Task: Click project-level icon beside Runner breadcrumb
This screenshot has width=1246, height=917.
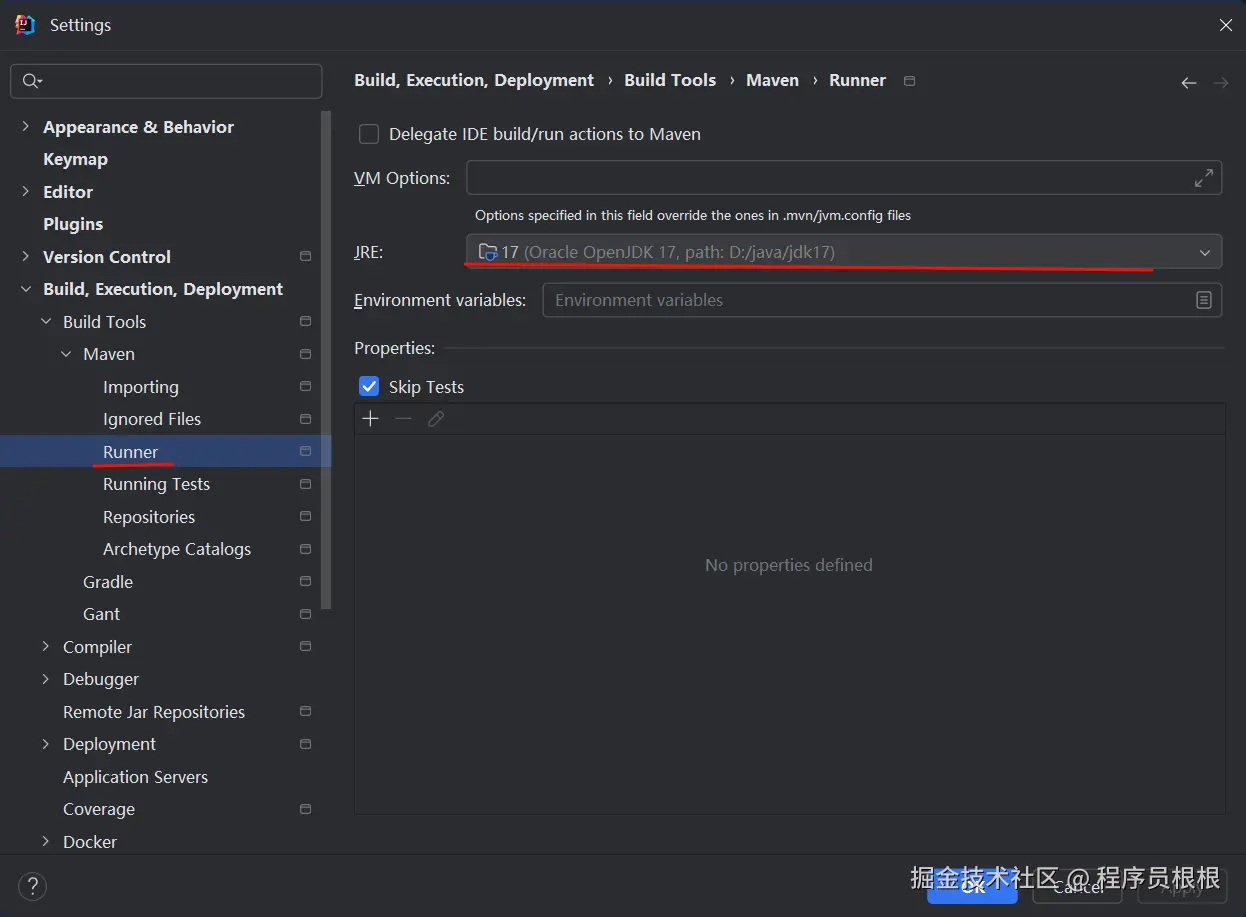Action: pos(909,81)
